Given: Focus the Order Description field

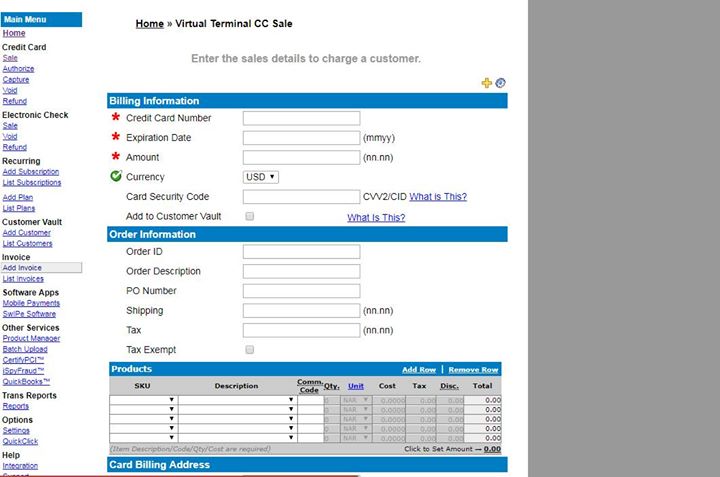Looking at the screenshot, I should (301, 271).
